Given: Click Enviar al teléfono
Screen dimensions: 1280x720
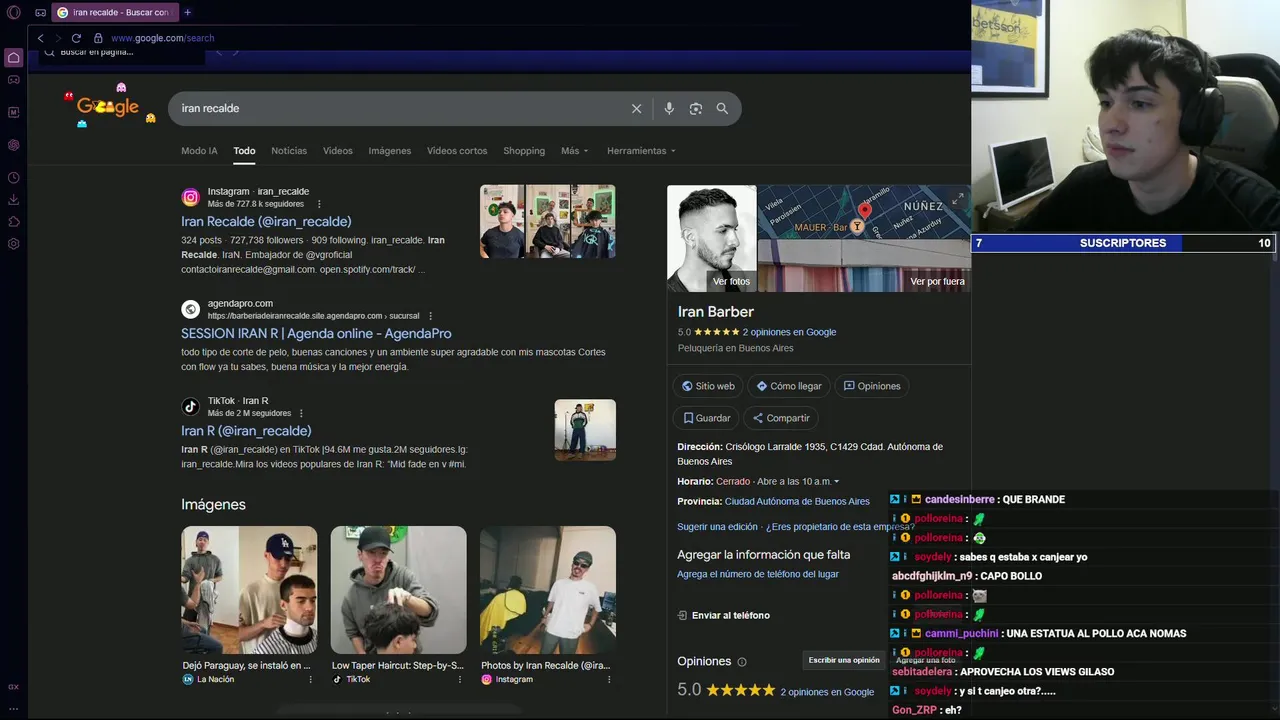Looking at the screenshot, I should [724, 616].
